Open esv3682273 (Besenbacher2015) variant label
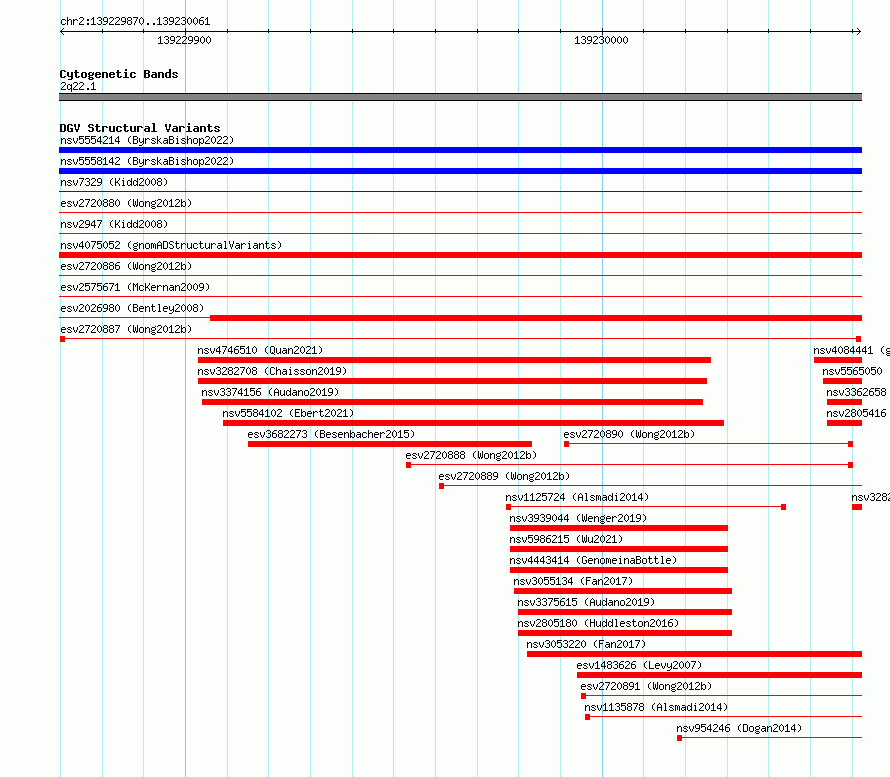Image resolution: width=890 pixels, height=777 pixels. coord(331,434)
